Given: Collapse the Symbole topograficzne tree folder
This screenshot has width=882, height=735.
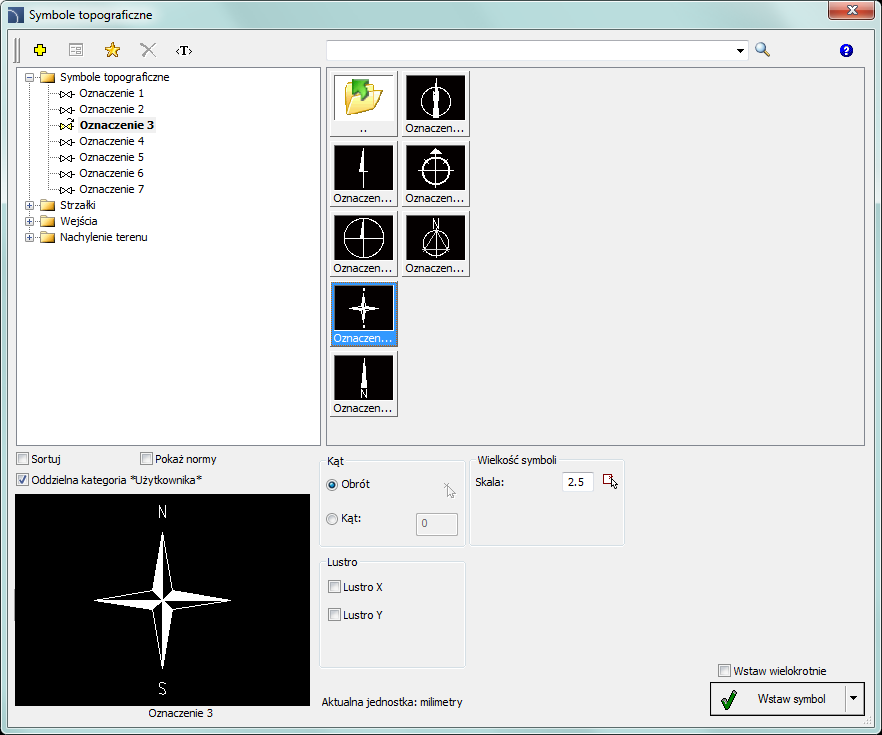Looking at the screenshot, I should (29, 78).
